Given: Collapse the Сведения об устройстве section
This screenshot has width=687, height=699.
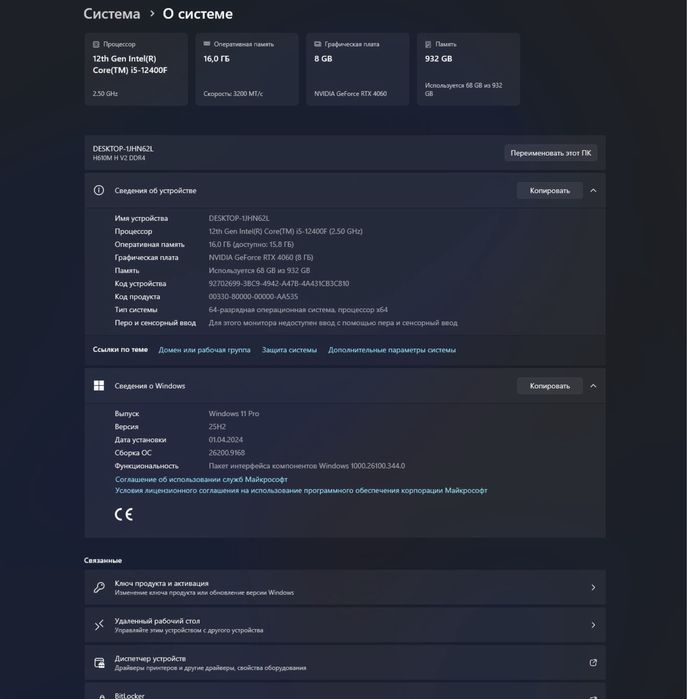Looking at the screenshot, I should [593, 190].
